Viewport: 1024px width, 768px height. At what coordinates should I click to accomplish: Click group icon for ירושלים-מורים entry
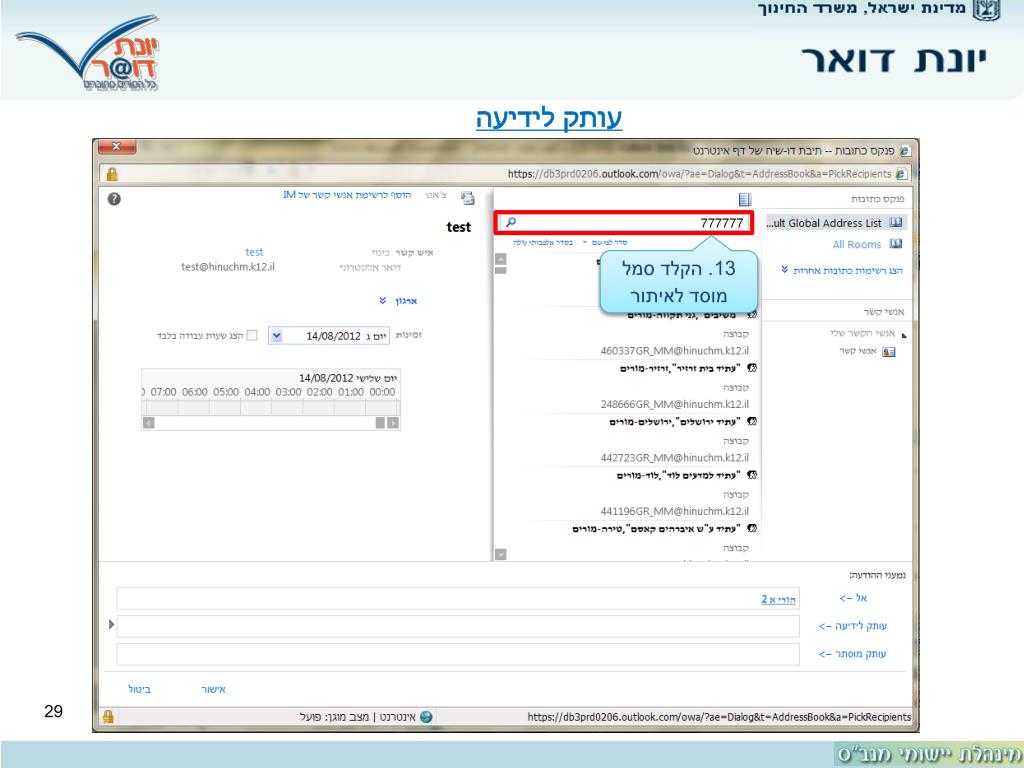(x=752, y=422)
